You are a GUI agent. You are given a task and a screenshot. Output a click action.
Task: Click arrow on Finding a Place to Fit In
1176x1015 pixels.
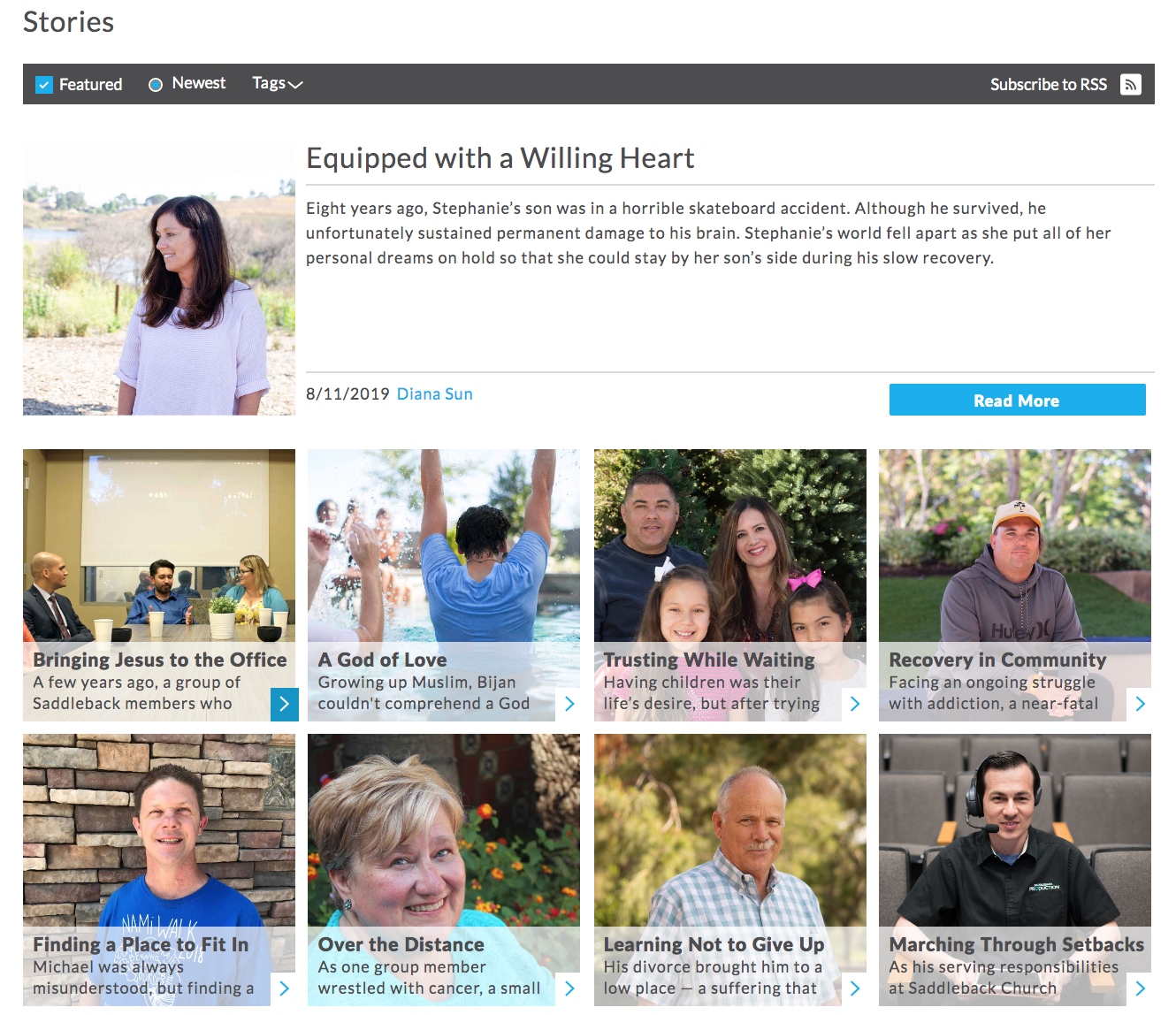click(285, 988)
